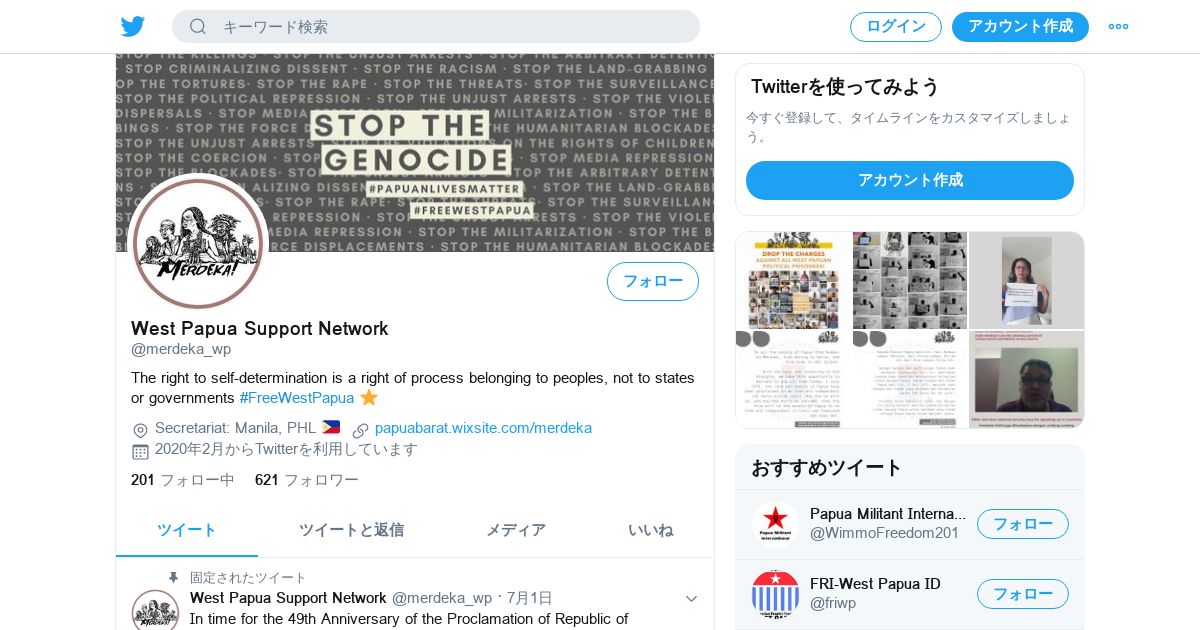Click FRI-West Papua ID avatar icon
The width and height of the screenshot is (1200, 630).
point(775,594)
